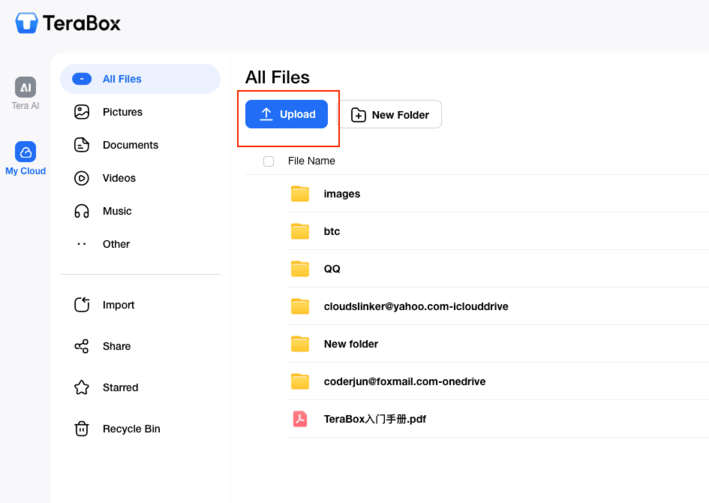Click the Pictures sidebar icon

pyautogui.click(x=82, y=112)
